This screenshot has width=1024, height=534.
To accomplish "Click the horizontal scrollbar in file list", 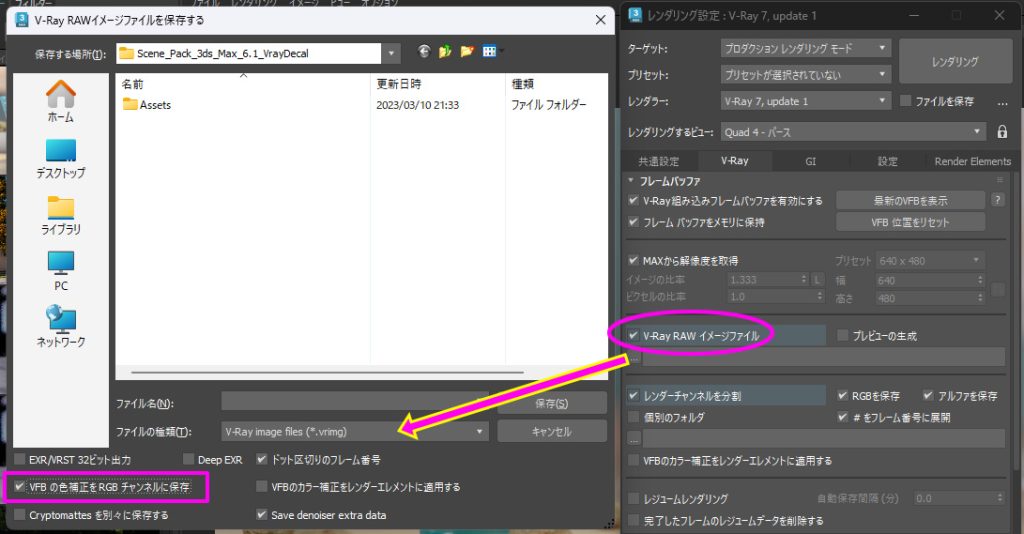I will click(327, 373).
